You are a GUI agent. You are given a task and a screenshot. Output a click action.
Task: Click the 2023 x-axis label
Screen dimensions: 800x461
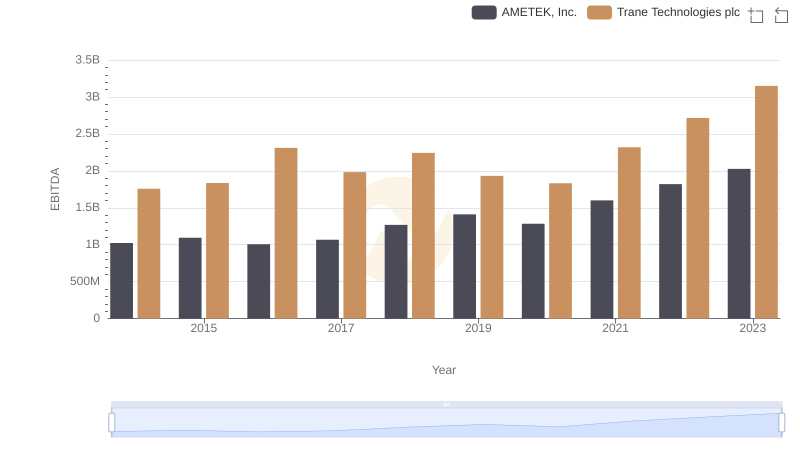pyautogui.click(x=753, y=328)
